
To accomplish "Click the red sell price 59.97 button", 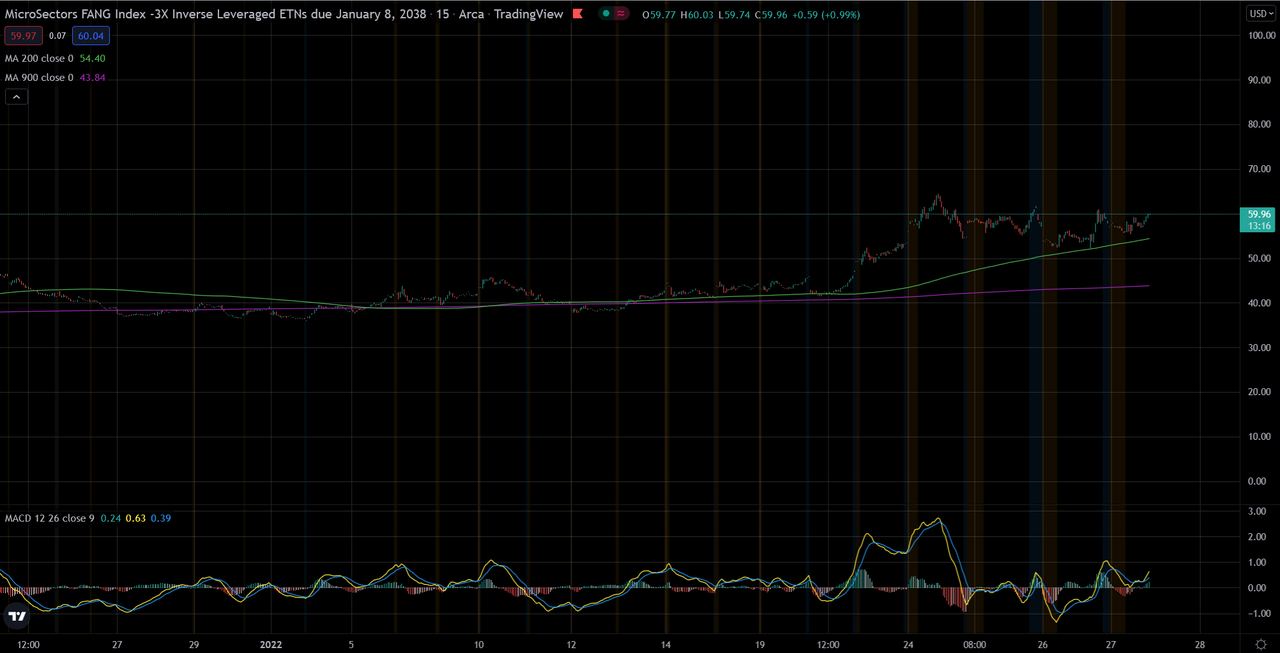I will point(22,35).
